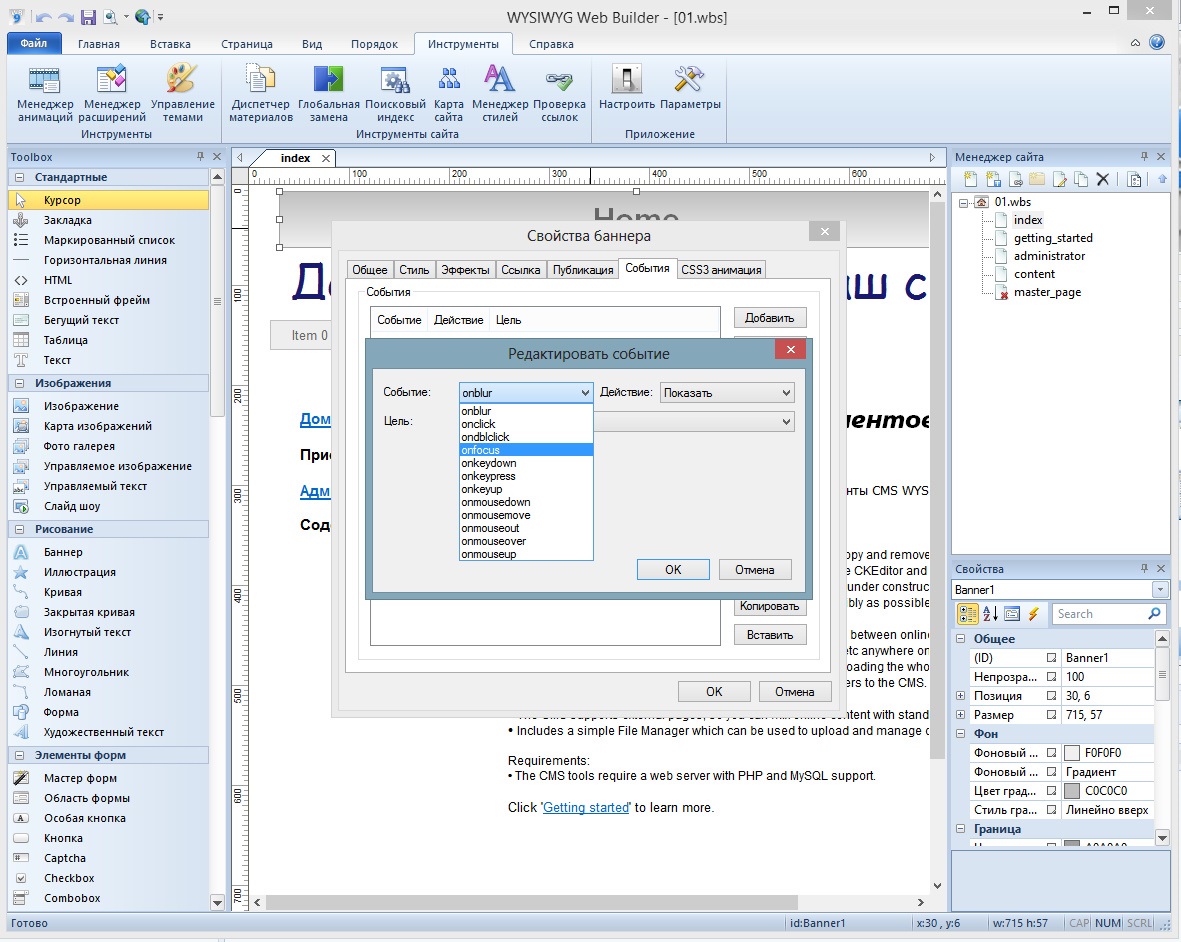The width and height of the screenshot is (1181, 942).
Task: Click OK in Свойства баннера dialog
Action: (714, 691)
